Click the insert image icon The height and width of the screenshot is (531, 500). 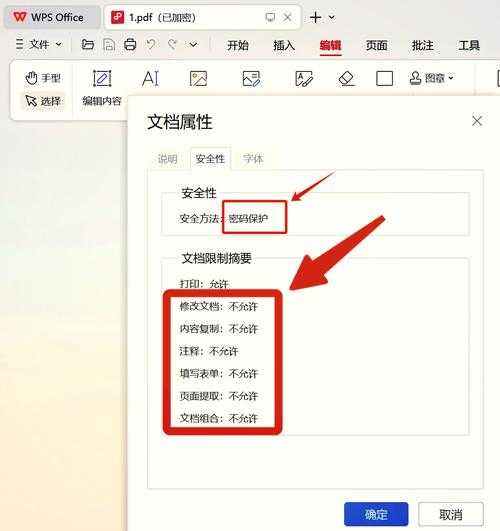(198, 79)
